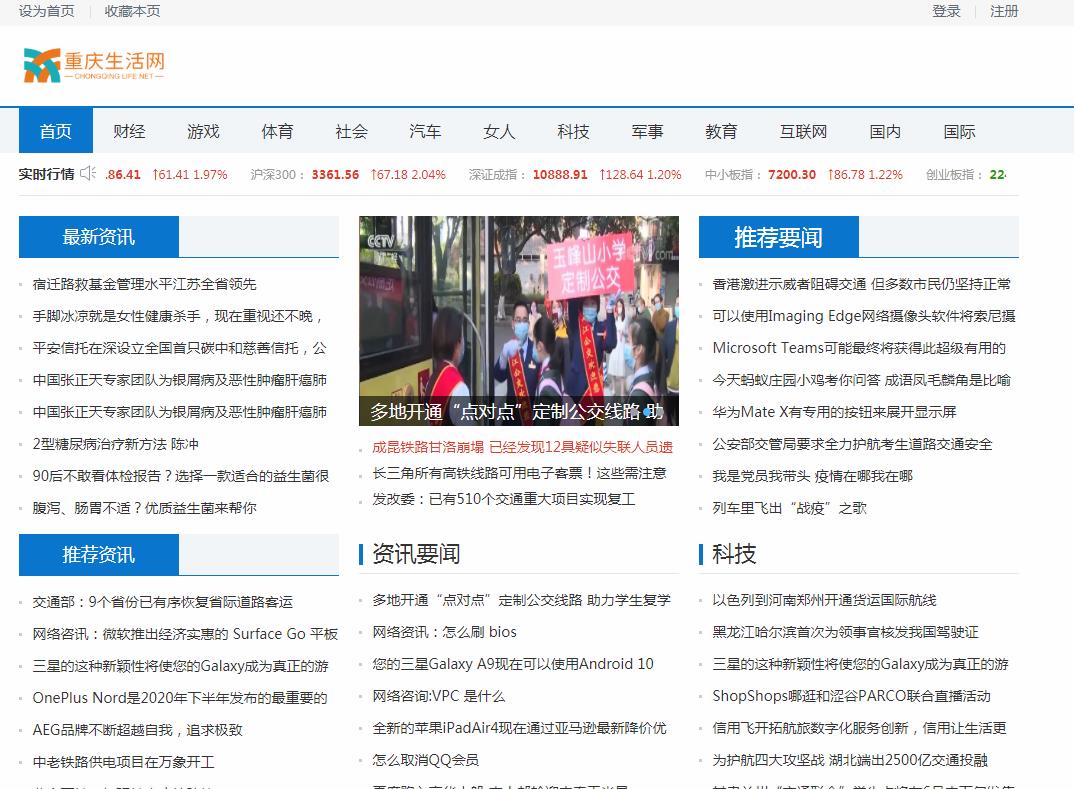Open the 首页 navigation tab

pyautogui.click(x=55, y=131)
